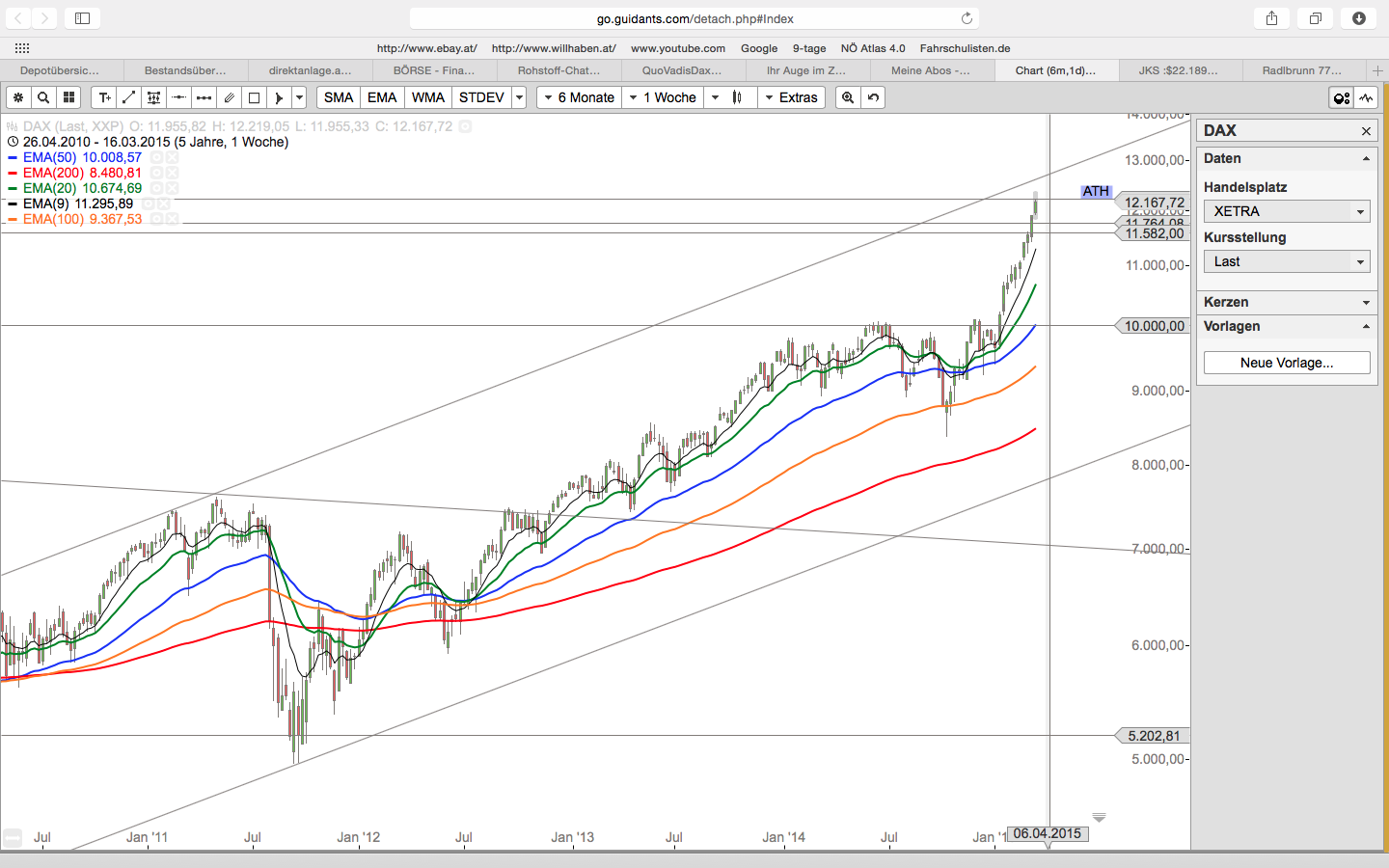Image resolution: width=1389 pixels, height=868 pixels.
Task: Click the Safari address bar
Action: 694,18
